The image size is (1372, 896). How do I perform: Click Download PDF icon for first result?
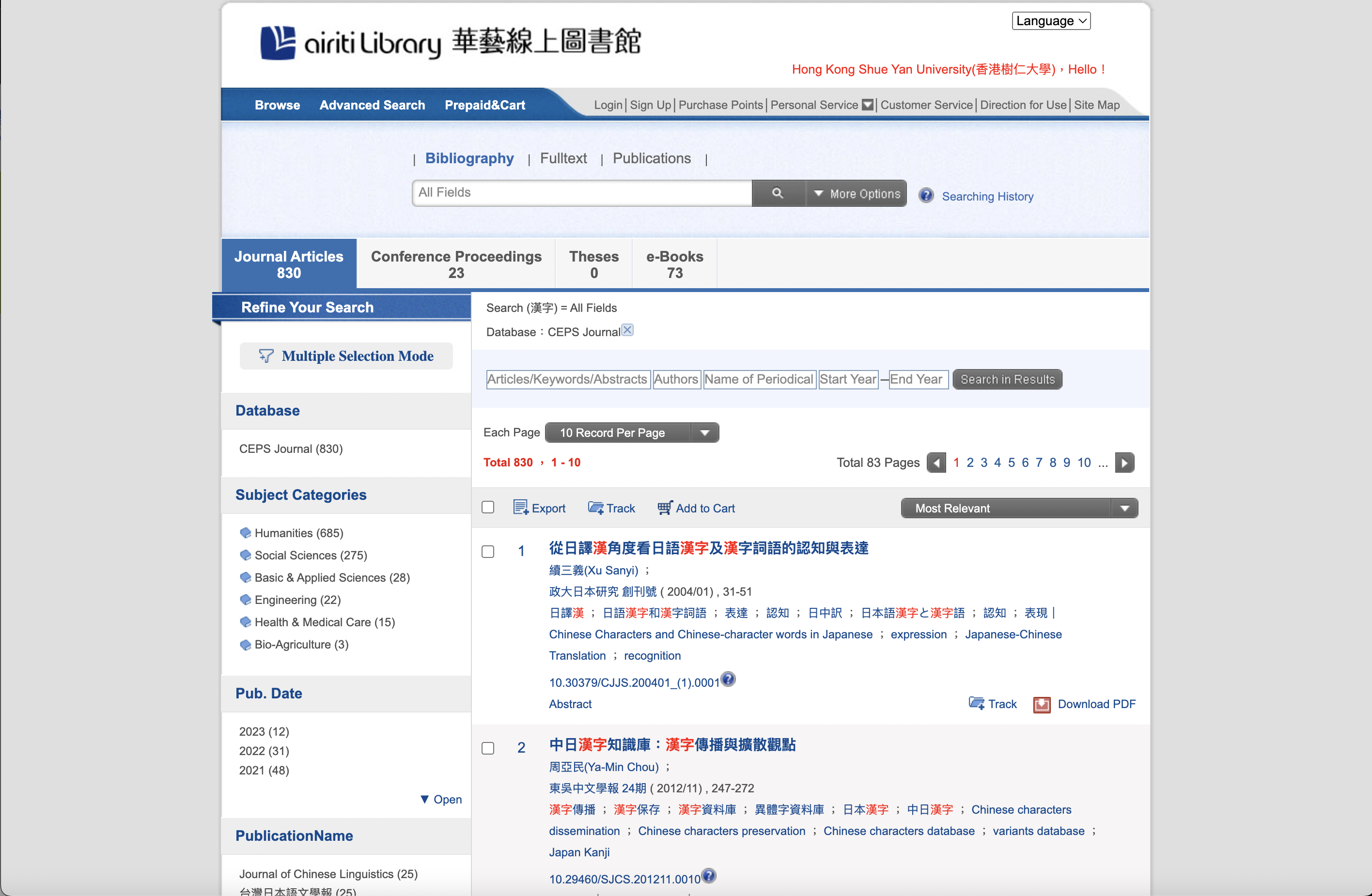1042,704
